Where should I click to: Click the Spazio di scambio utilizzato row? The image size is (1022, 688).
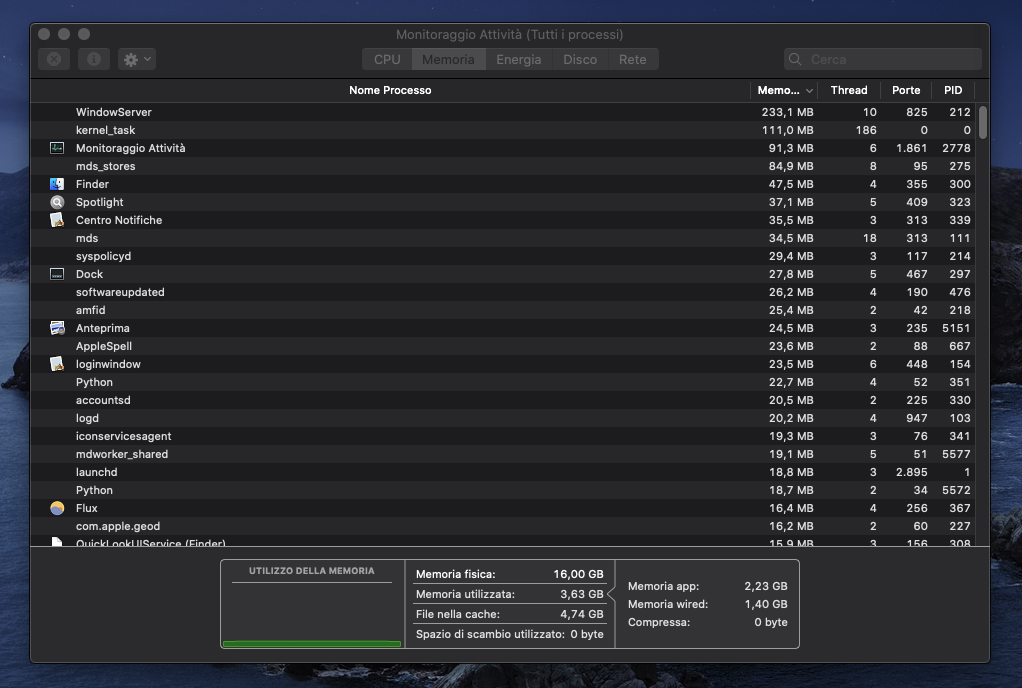[x=510, y=634]
